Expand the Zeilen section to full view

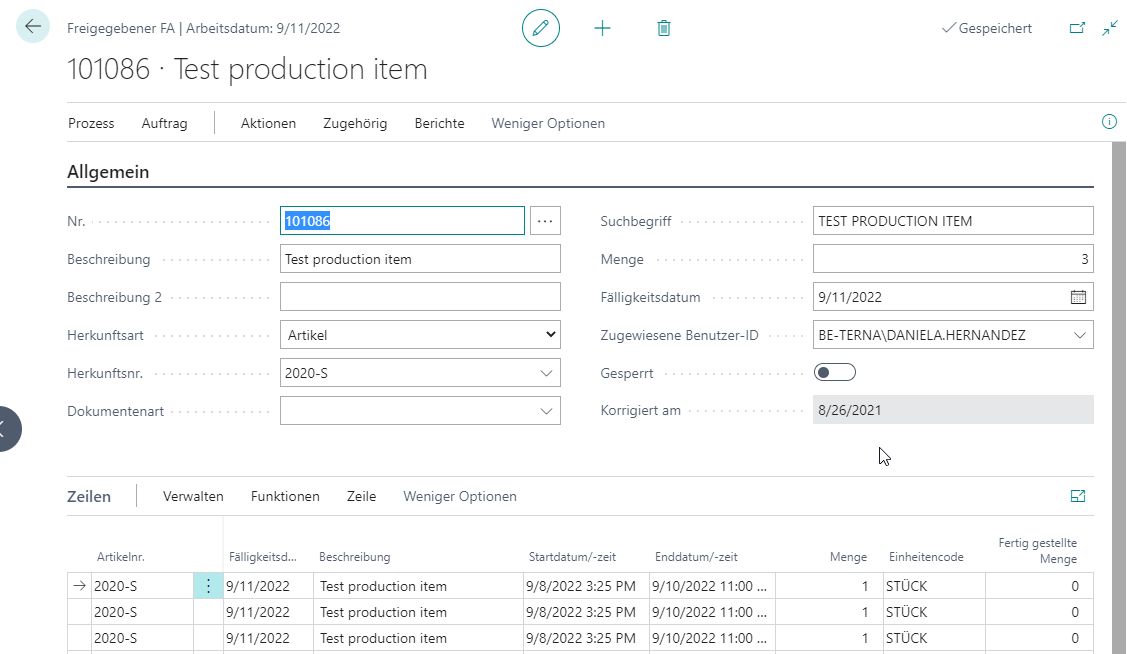(x=1077, y=496)
